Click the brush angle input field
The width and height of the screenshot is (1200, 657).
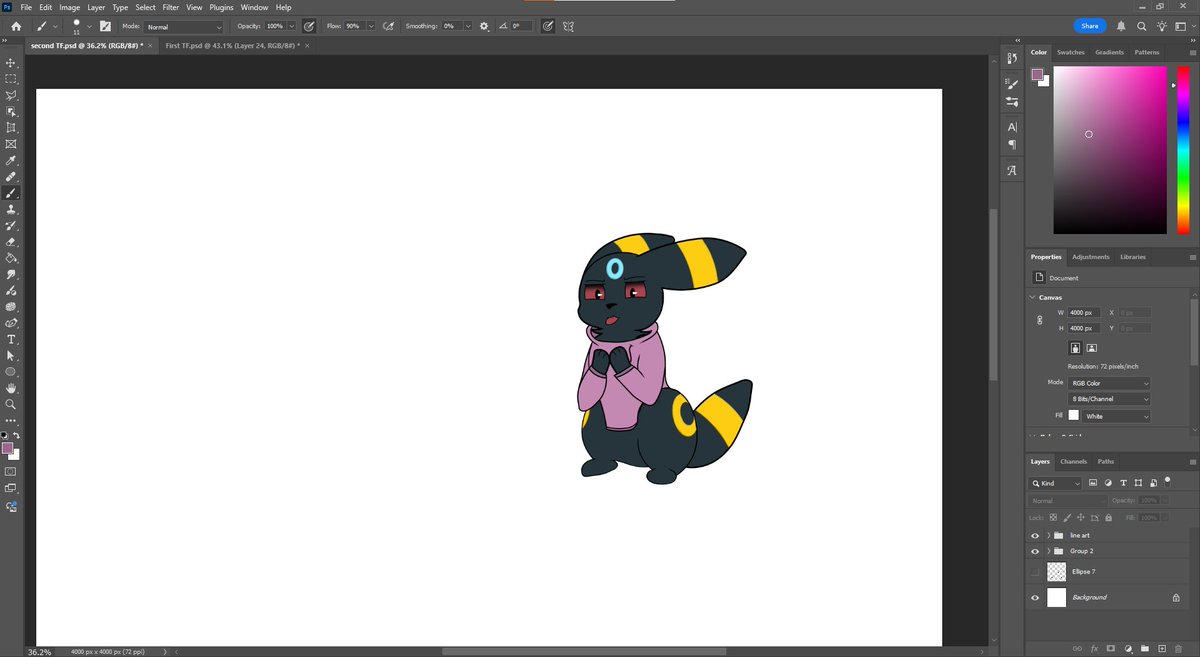point(521,26)
